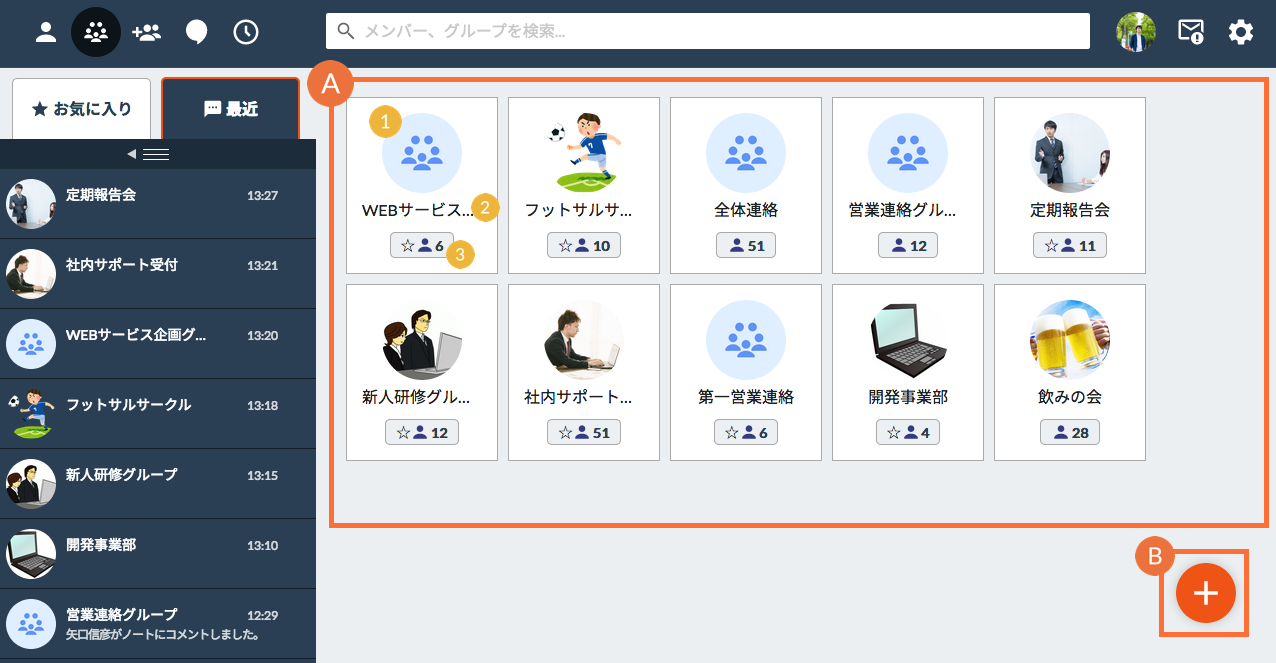
Task: Click the add members icon
Action: (146, 32)
